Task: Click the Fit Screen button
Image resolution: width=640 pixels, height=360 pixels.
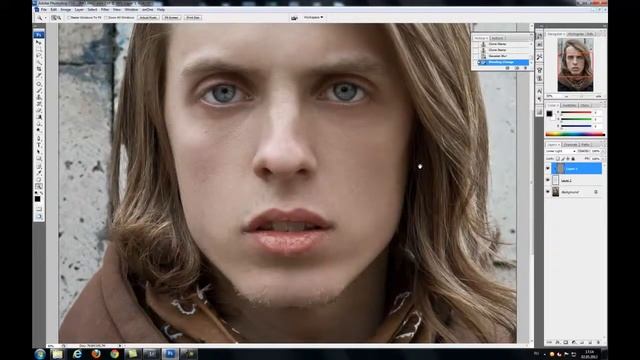Action: pos(171,18)
